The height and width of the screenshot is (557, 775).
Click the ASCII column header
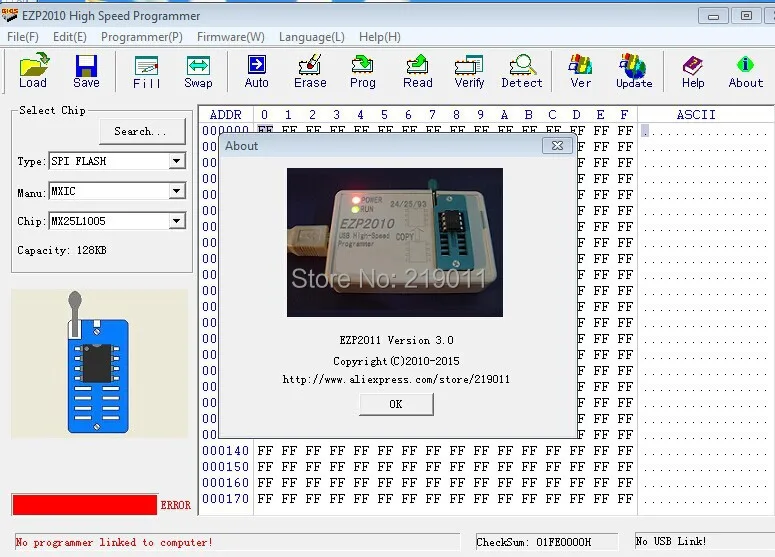pyautogui.click(x=695, y=115)
